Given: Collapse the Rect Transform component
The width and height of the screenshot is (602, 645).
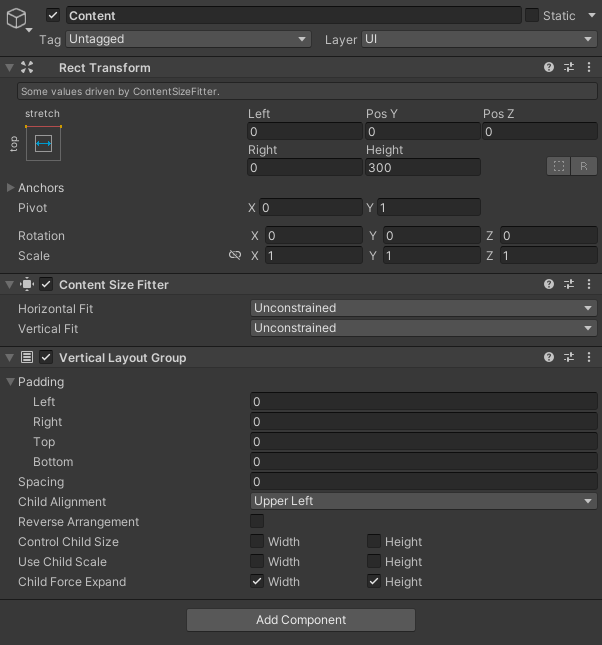Looking at the screenshot, I should 10,67.
